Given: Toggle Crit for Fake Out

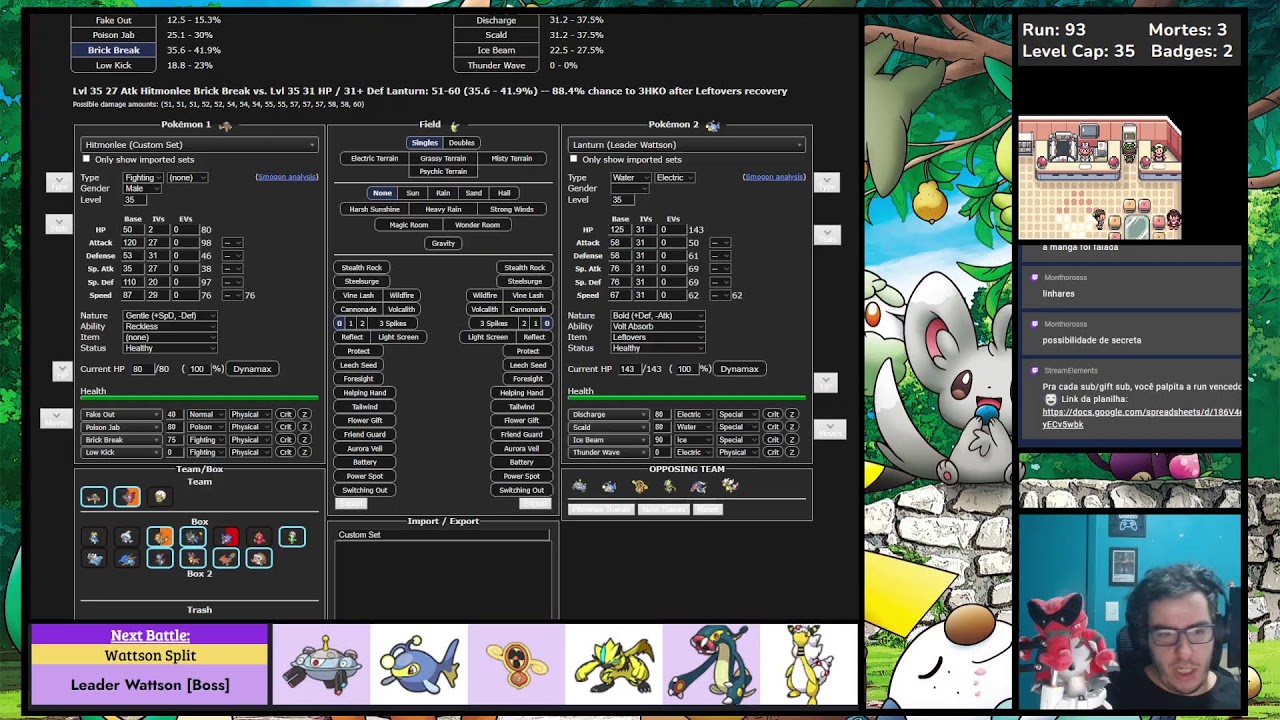Looking at the screenshot, I should click(x=286, y=415).
